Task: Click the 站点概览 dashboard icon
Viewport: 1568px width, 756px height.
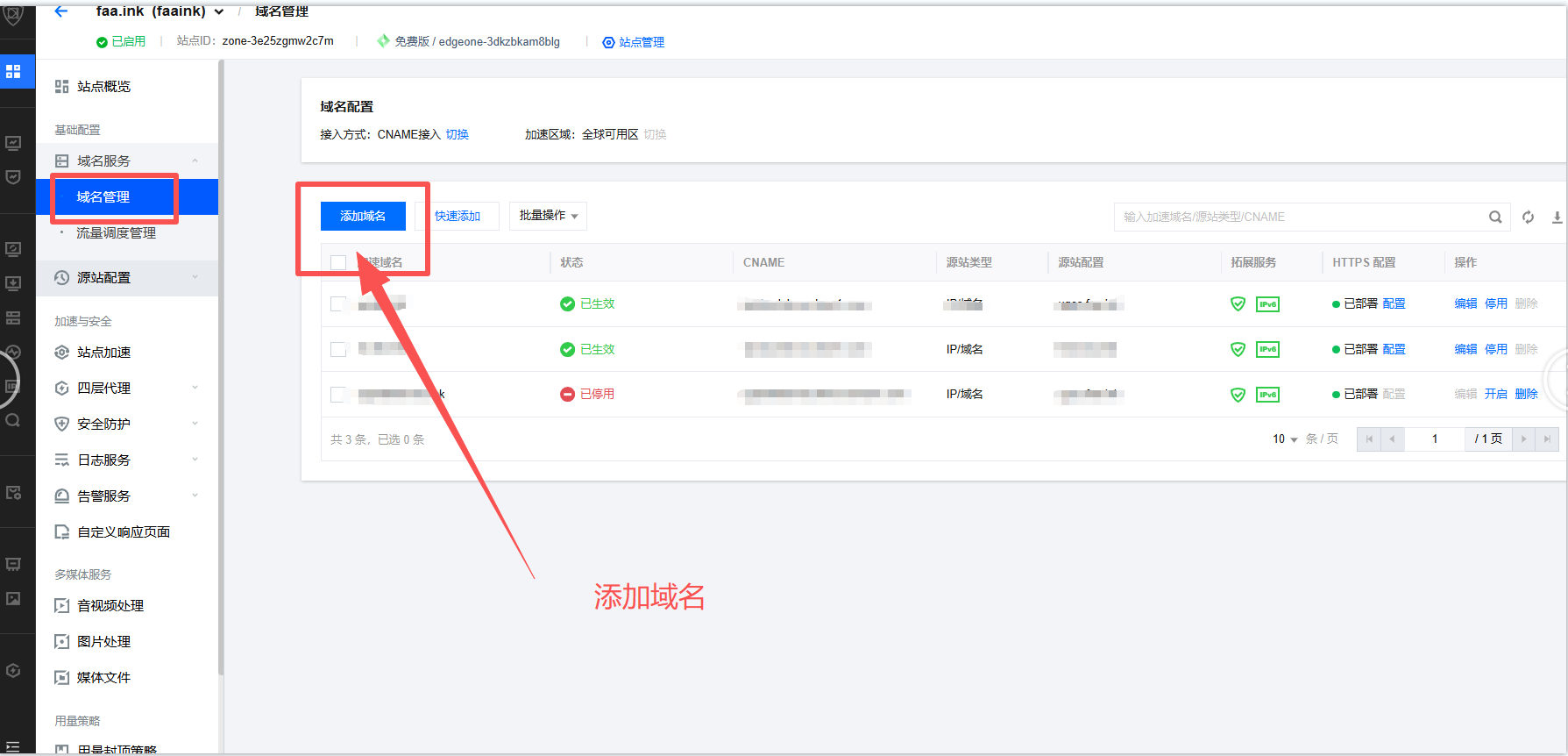Action: point(61,86)
